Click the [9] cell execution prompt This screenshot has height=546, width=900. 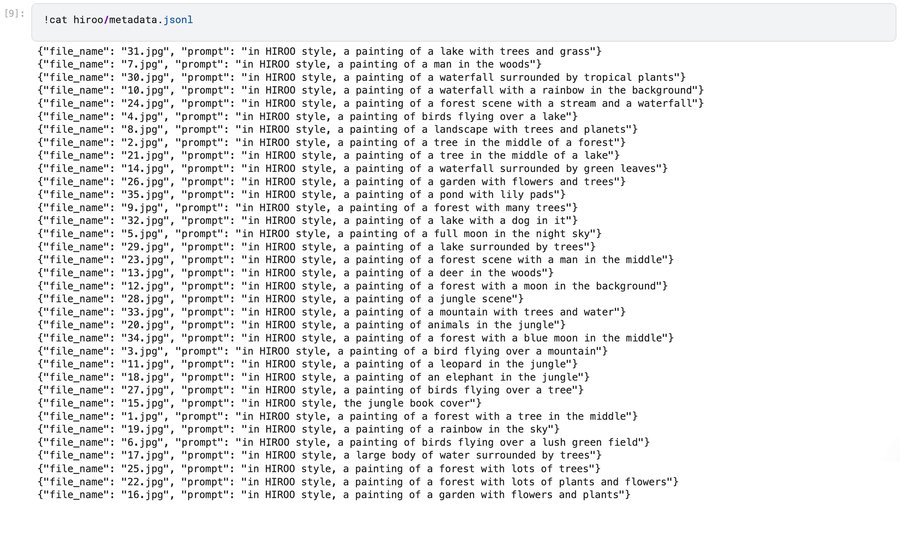click(x=13, y=21)
